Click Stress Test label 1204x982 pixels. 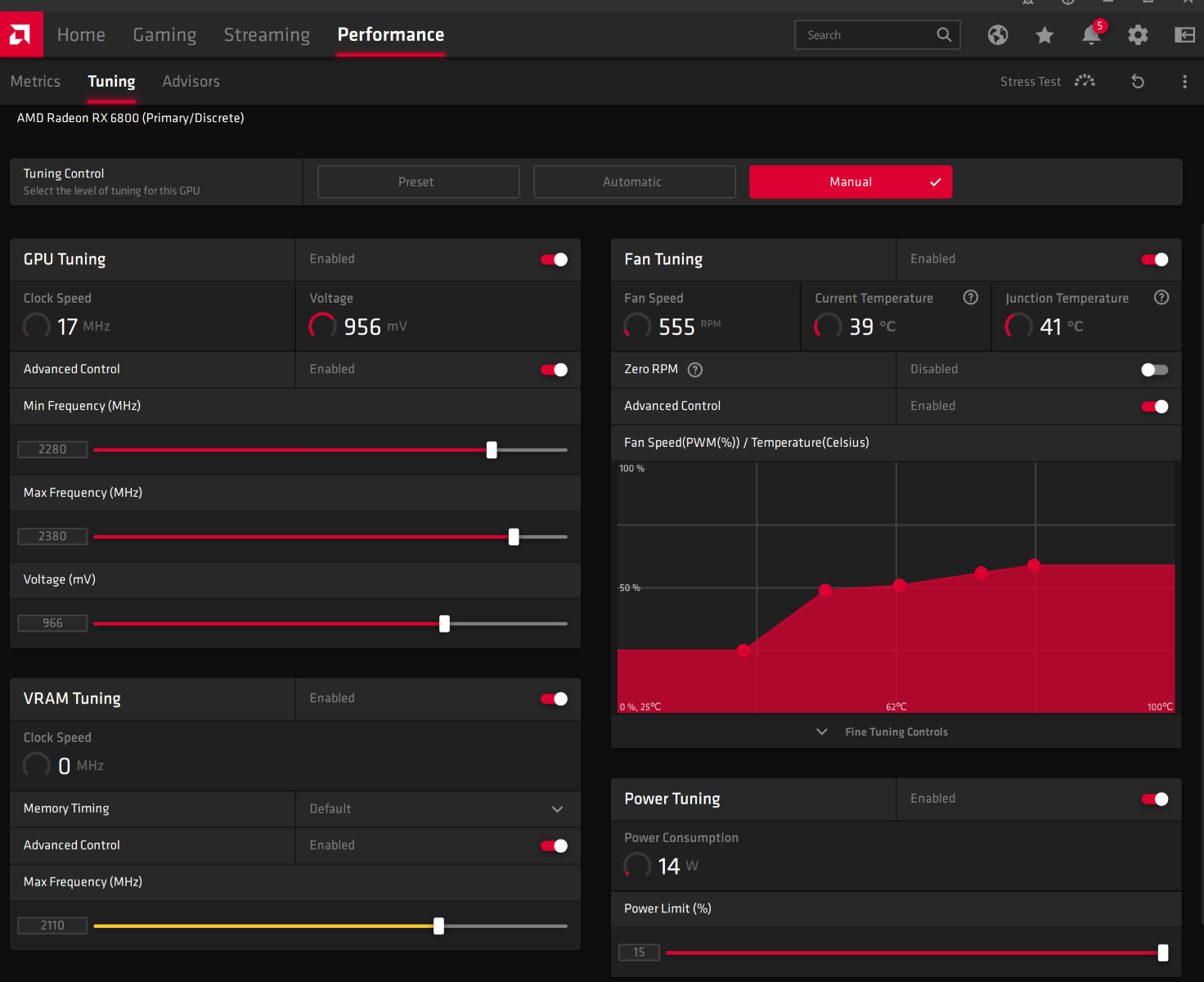click(1031, 82)
